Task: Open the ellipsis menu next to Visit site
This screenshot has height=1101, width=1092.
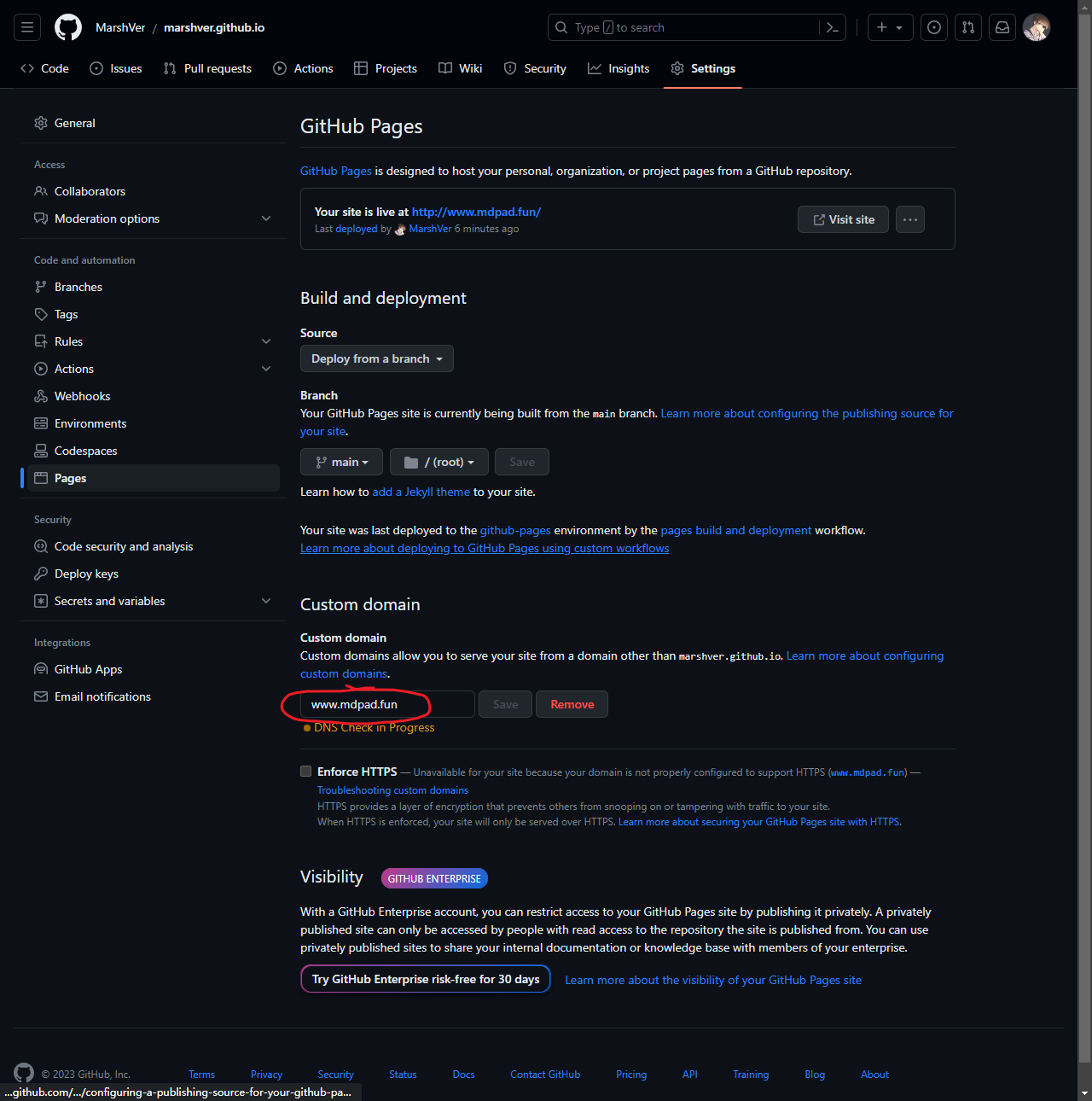Action: click(x=909, y=219)
